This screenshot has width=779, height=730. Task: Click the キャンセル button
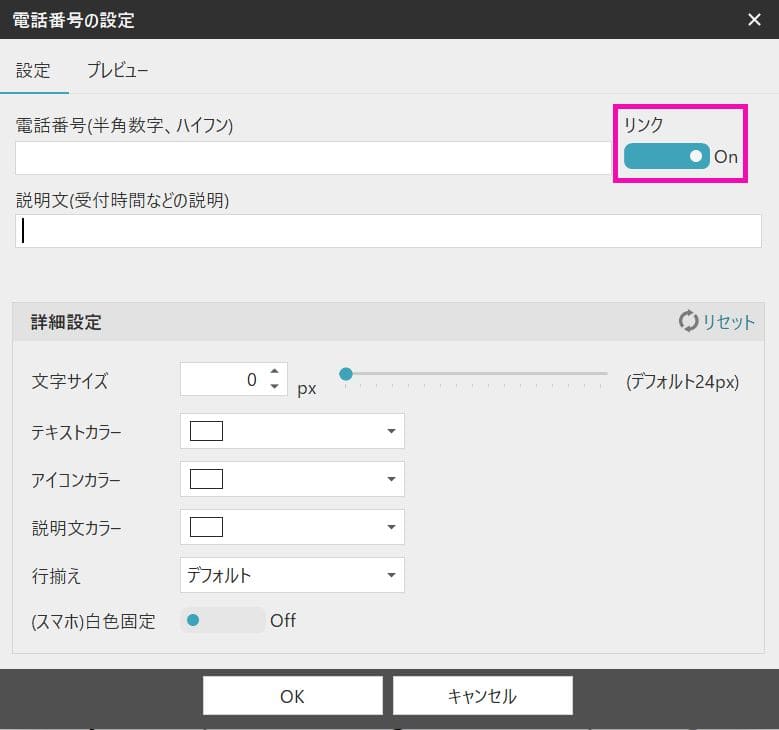pos(482,696)
